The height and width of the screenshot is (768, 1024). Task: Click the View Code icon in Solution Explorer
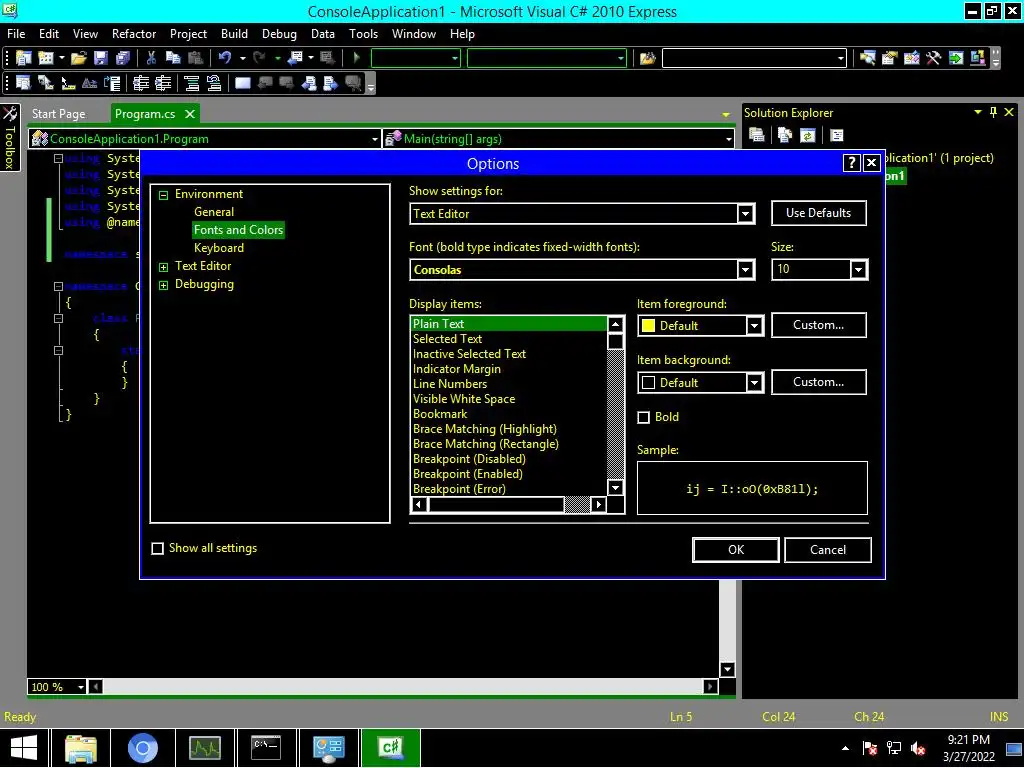[x=837, y=135]
